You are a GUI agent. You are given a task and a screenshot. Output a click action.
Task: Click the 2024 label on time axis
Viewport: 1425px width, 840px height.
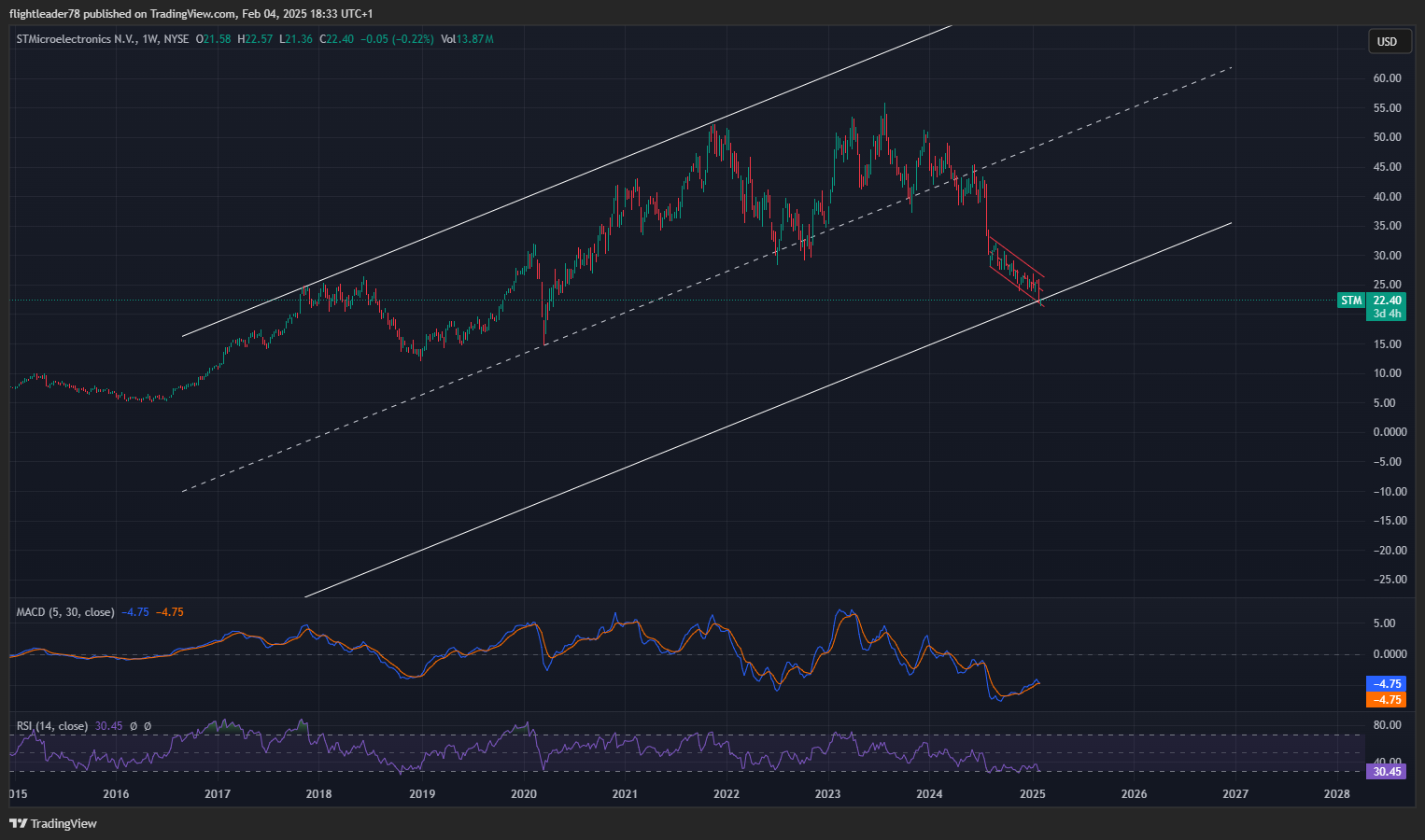(x=929, y=794)
